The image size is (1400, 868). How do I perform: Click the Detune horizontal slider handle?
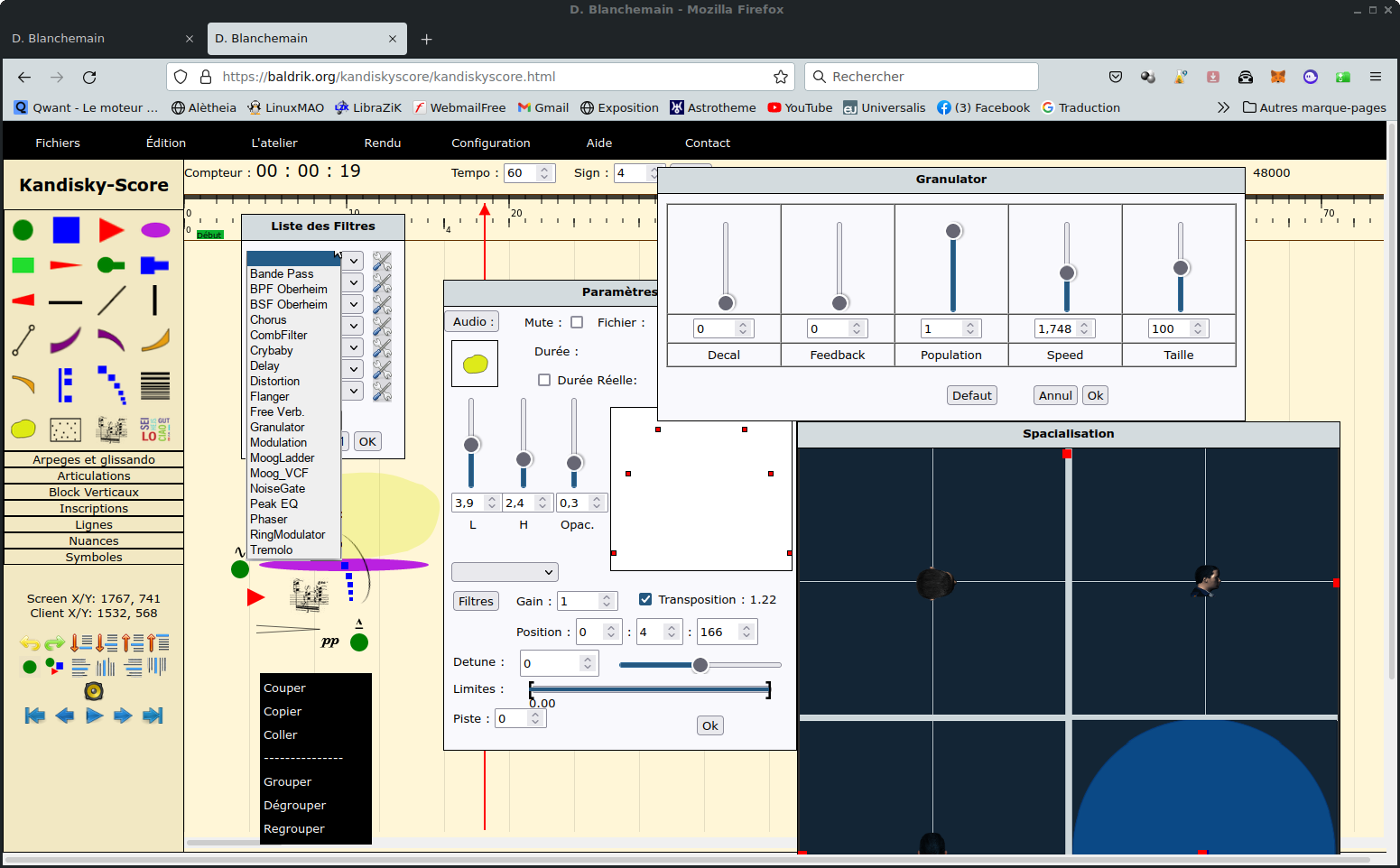tap(700, 665)
